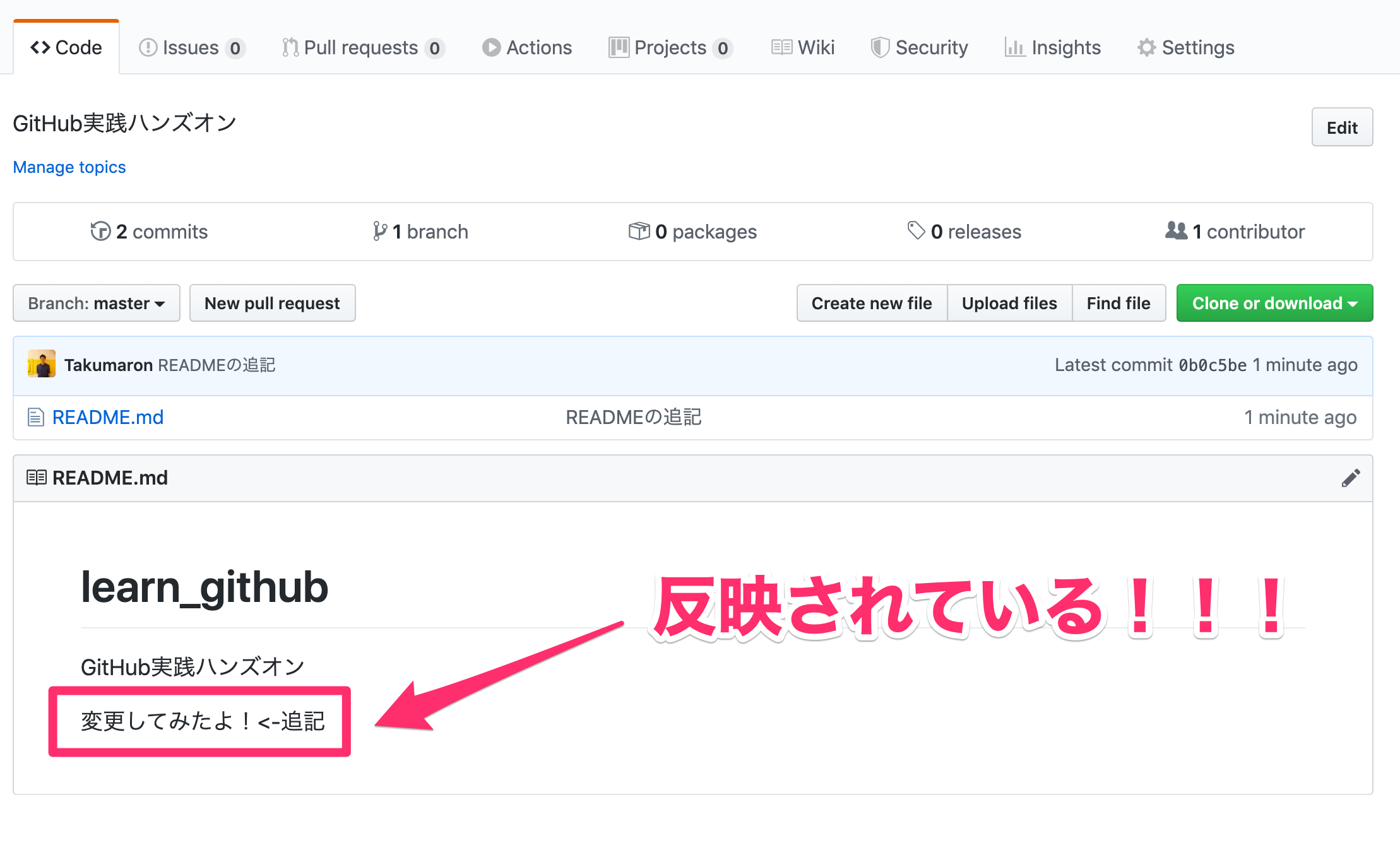Click the Insights bar graph icon
Screen dimensions: 1400x843
tap(1014, 47)
